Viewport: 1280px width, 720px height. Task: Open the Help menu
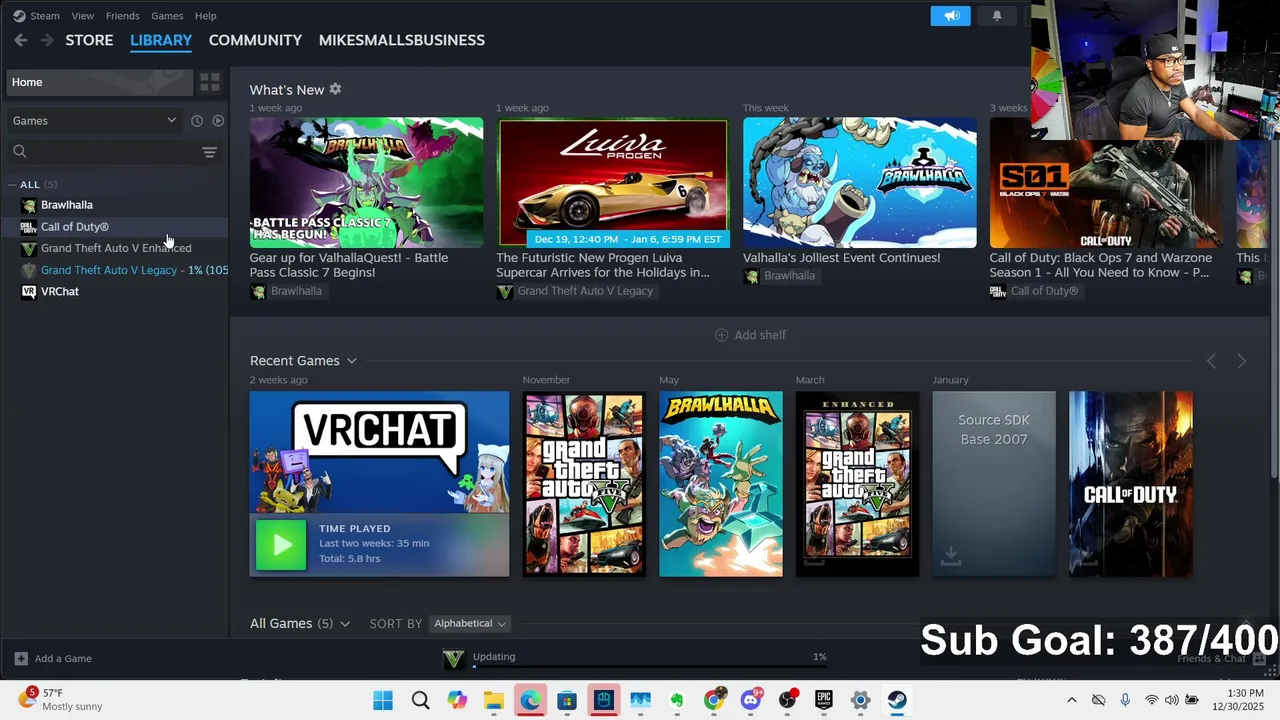[x=205, y=16]
